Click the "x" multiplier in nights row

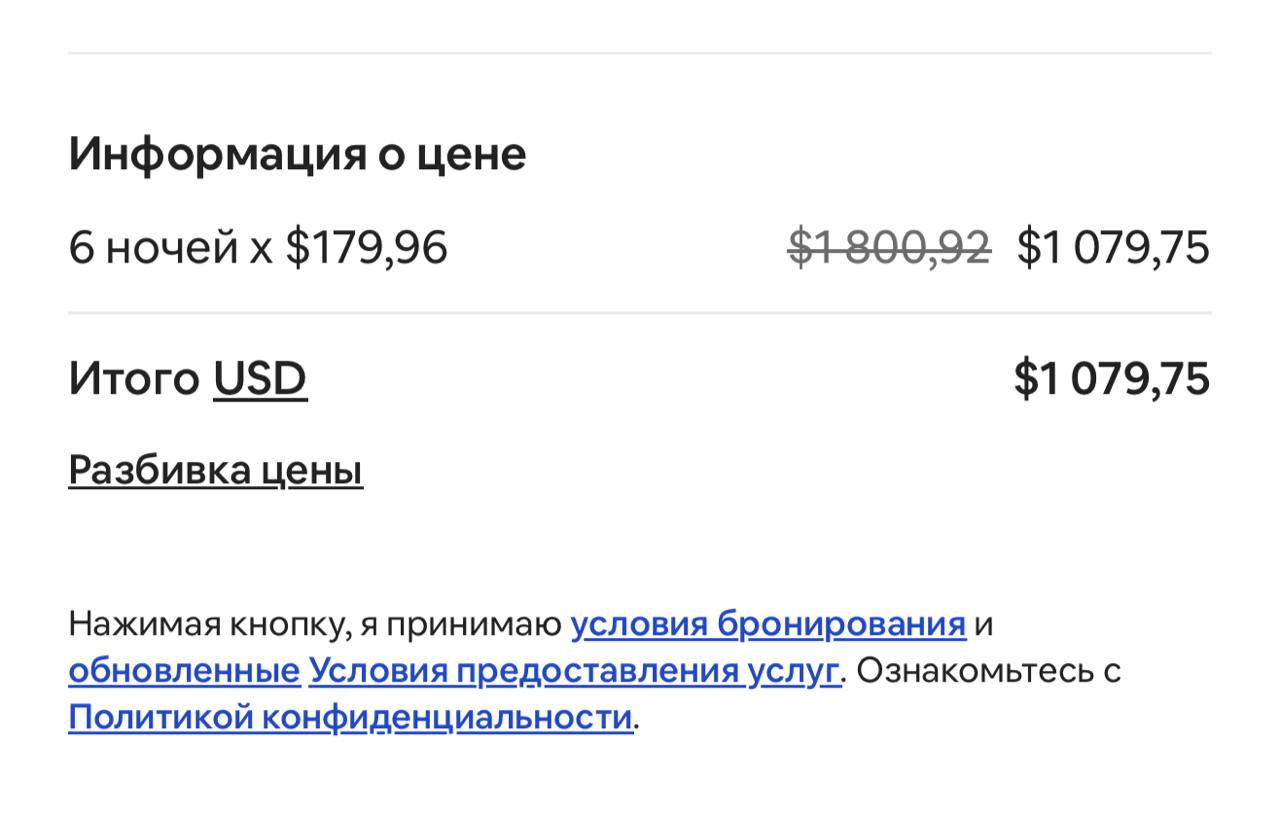(x=261, y=248)
